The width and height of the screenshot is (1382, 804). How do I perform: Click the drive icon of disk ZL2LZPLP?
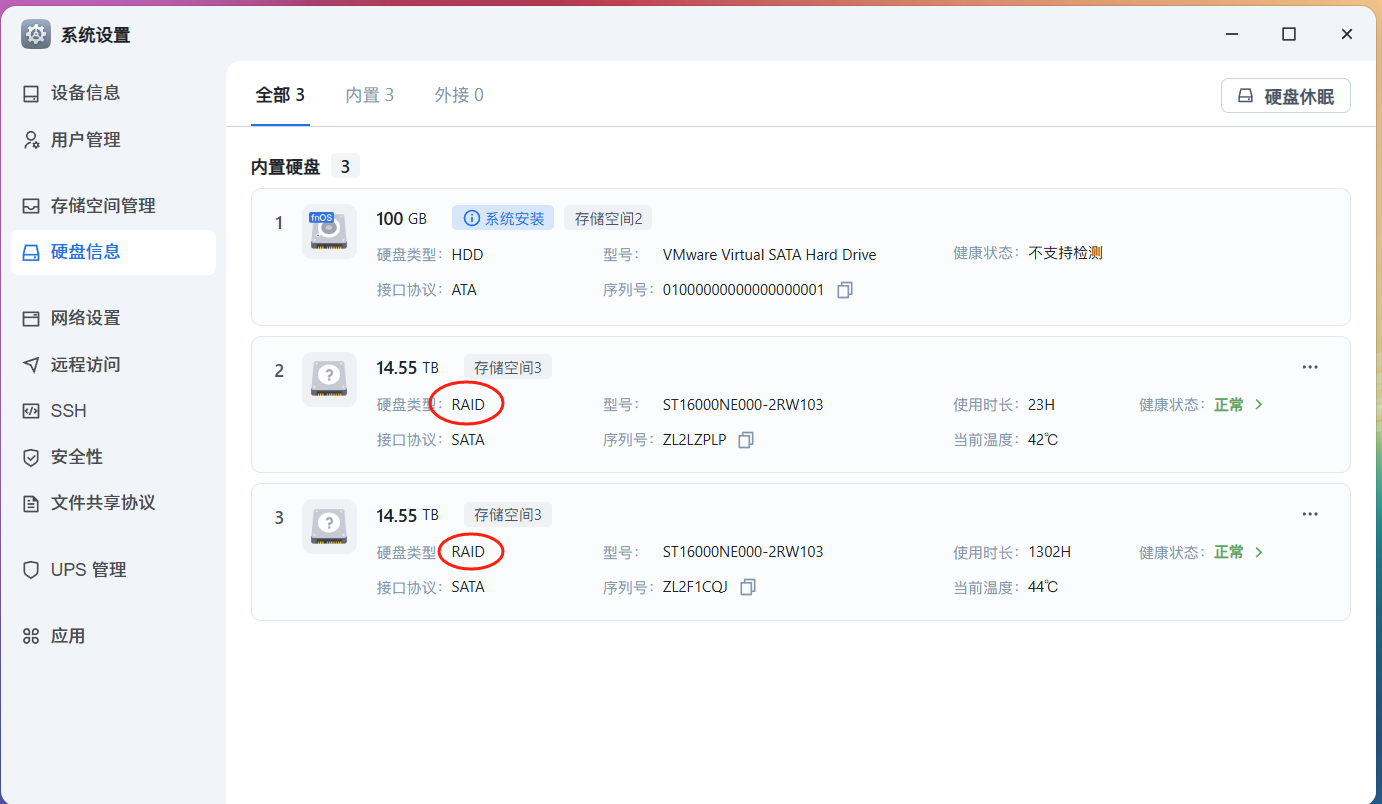329,380
